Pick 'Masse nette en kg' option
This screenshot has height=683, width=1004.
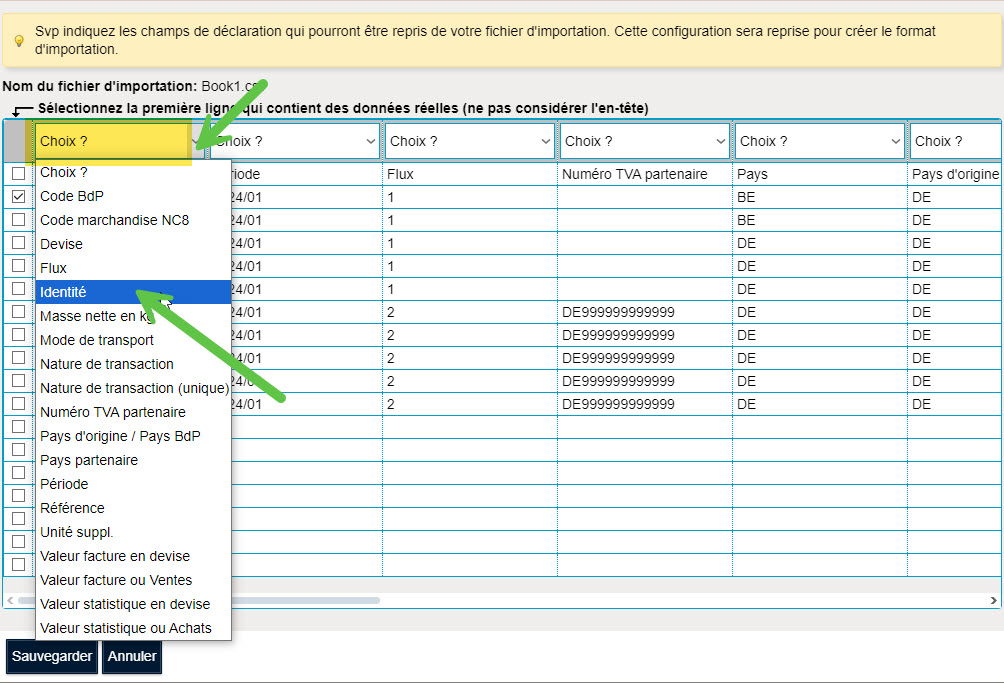[x=133, y=316]
